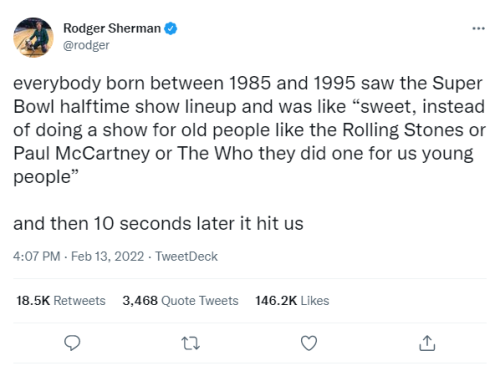This screenshot has height=371, width=500.
Task: Retweet using the arrows icon
Action: 191,343
